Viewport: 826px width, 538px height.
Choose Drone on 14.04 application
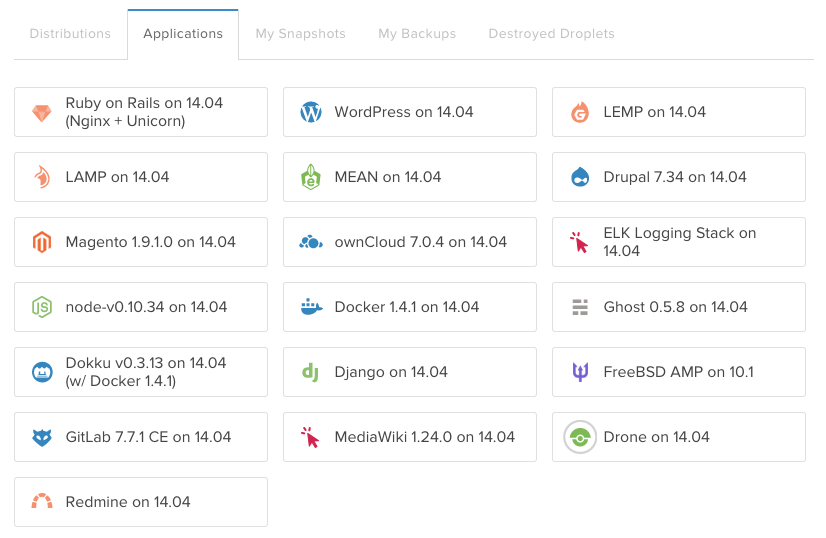click(679, 437)
